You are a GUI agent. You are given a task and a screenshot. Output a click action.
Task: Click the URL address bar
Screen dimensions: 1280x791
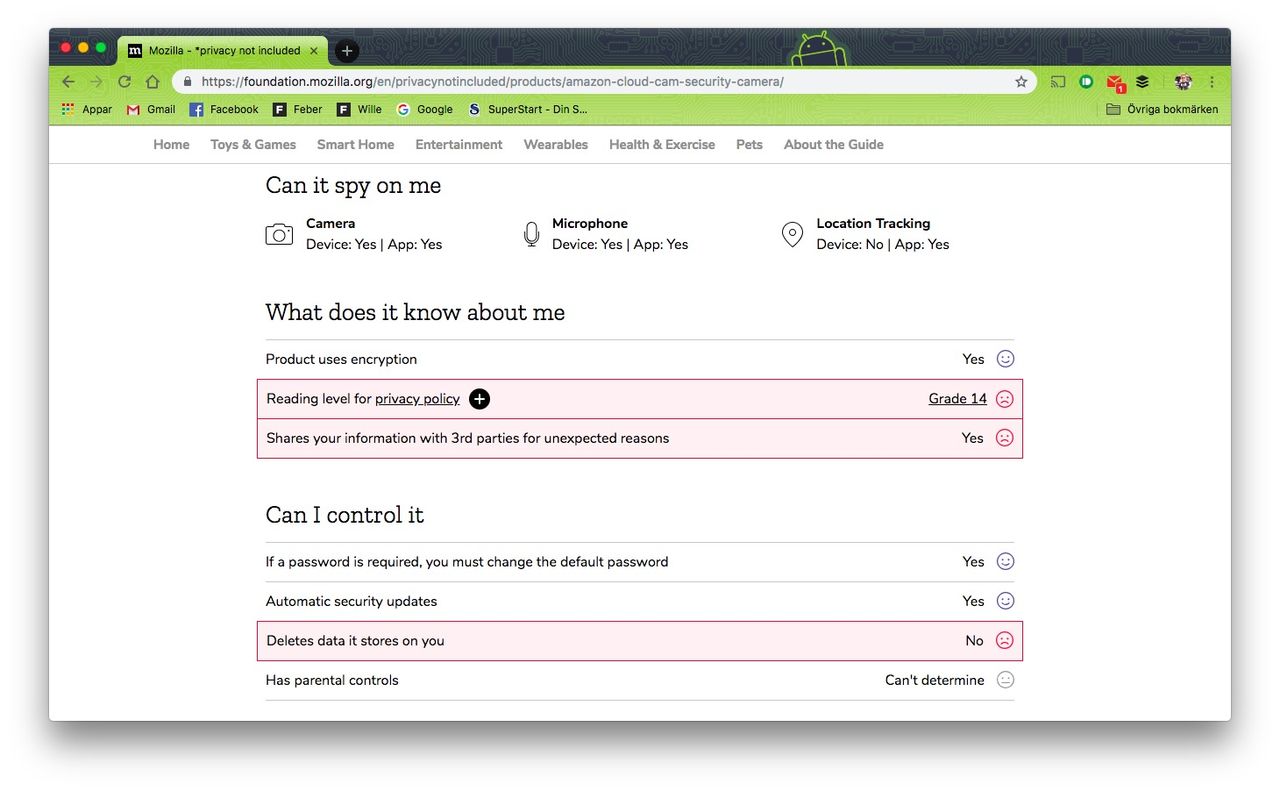point(600,82)
